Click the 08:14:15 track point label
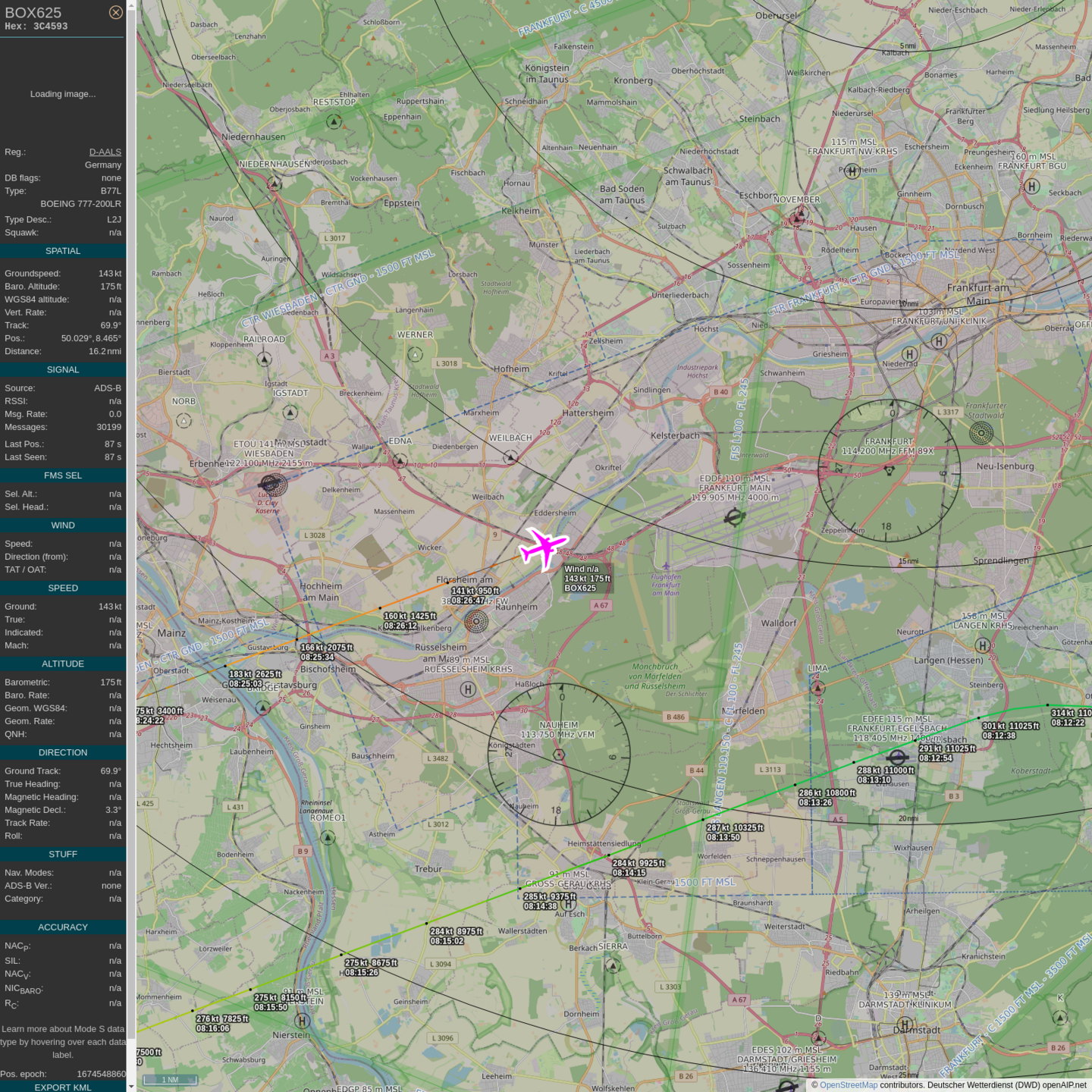1092x1092 pixels. tap(629, 873)
